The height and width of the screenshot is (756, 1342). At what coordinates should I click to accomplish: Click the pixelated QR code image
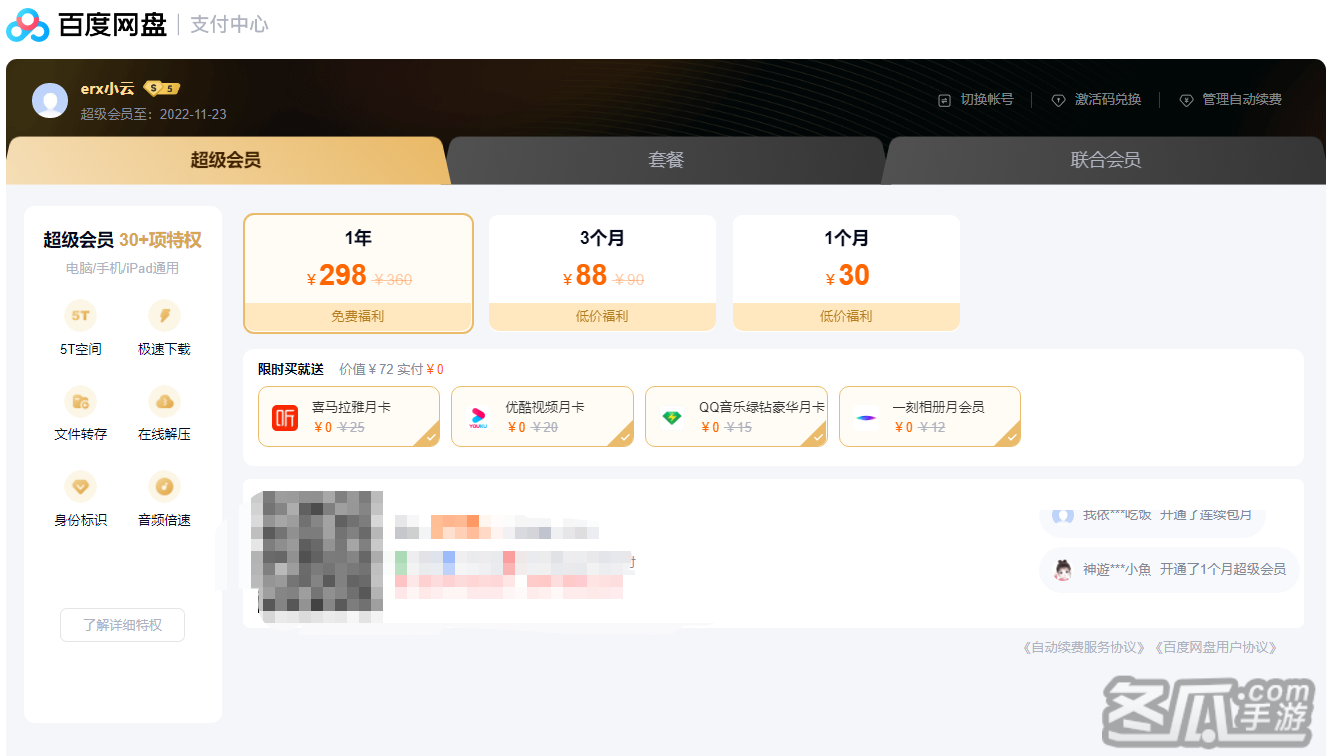[317, 556]
